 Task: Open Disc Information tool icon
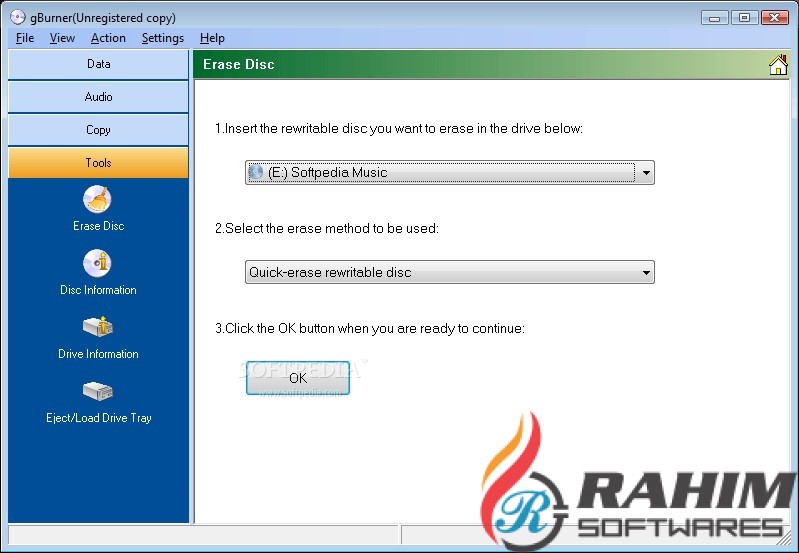pyautogui.click(x=97, y=263)
